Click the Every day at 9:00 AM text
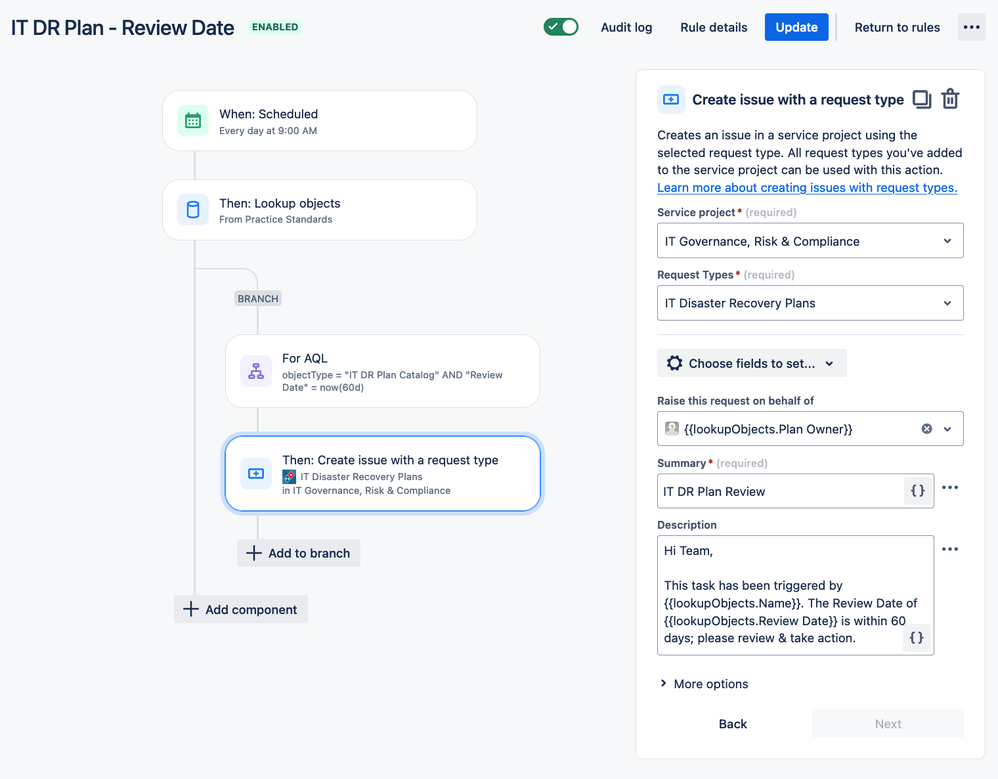 [268, 130]
